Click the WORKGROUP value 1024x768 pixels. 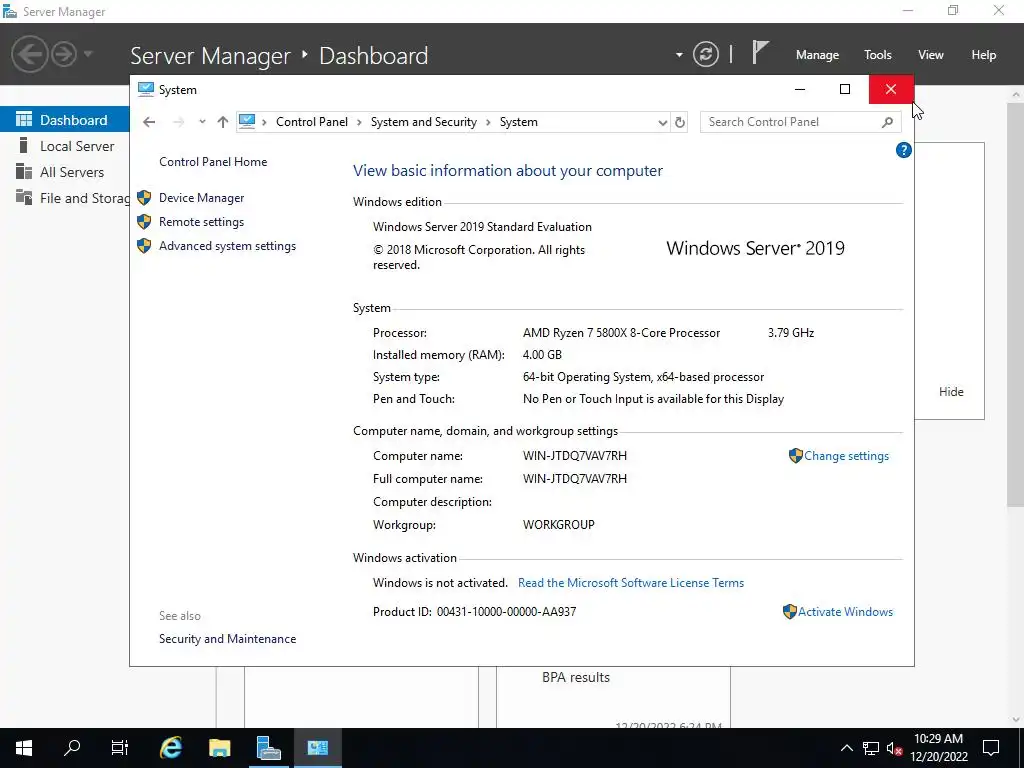coord(558,524)
